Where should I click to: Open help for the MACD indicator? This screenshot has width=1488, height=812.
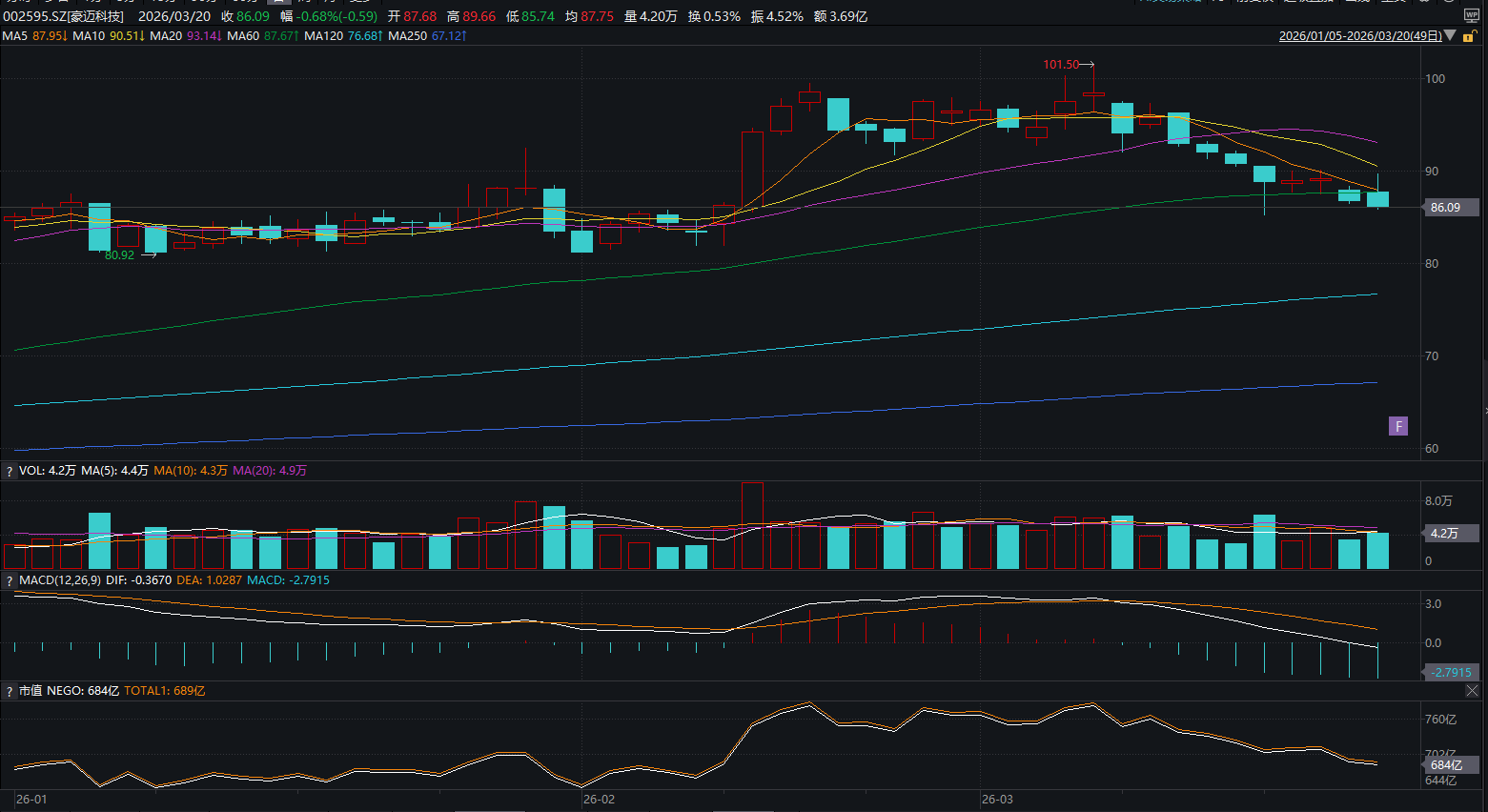coord(10,580)
